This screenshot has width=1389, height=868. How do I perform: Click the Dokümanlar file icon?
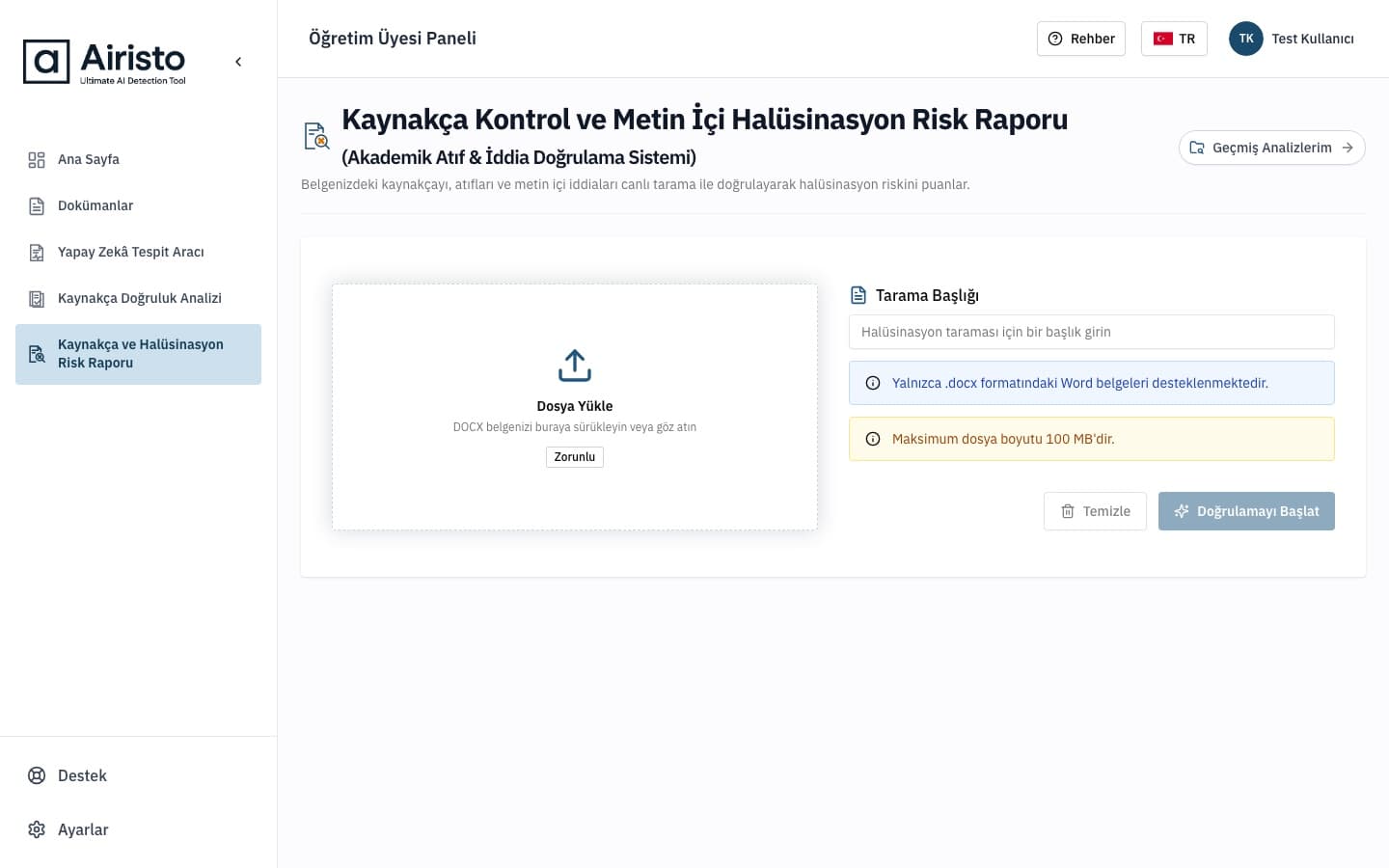pyautogui.click(x=37, y=206)
